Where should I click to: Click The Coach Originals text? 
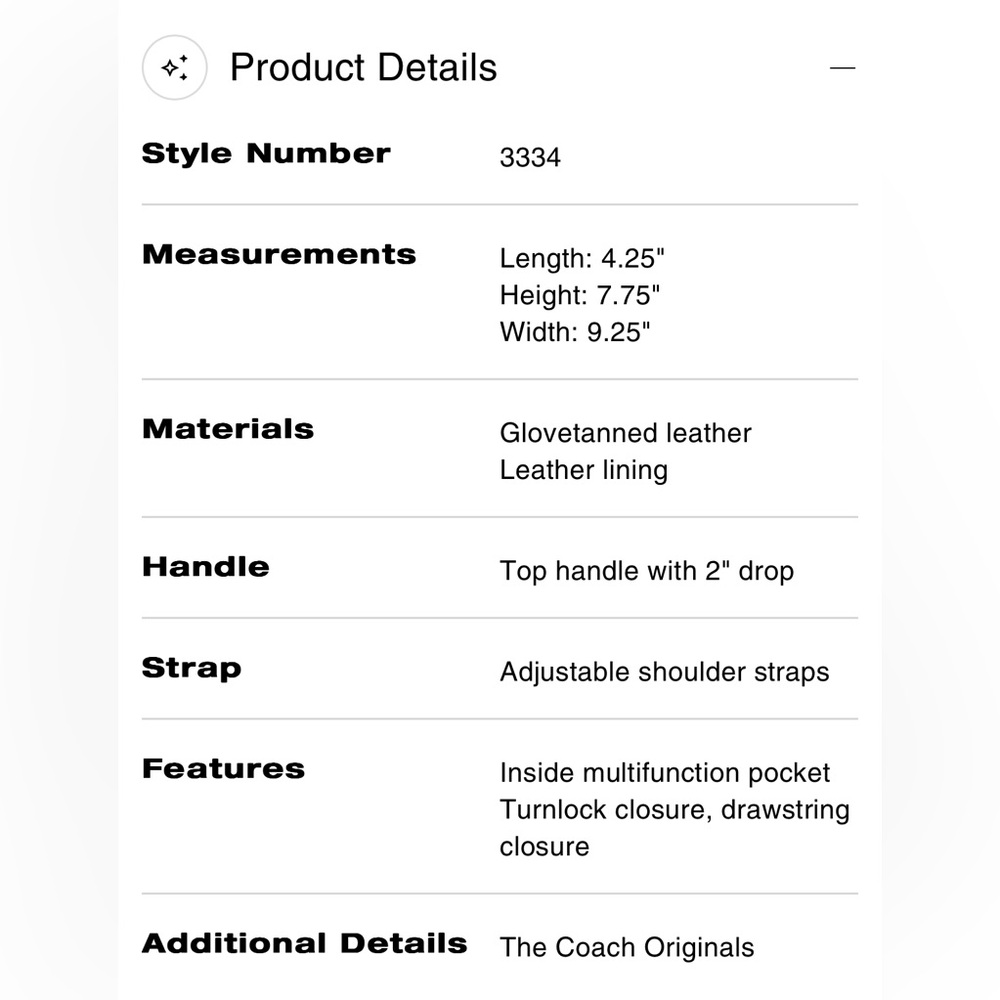tap(627, 947)
